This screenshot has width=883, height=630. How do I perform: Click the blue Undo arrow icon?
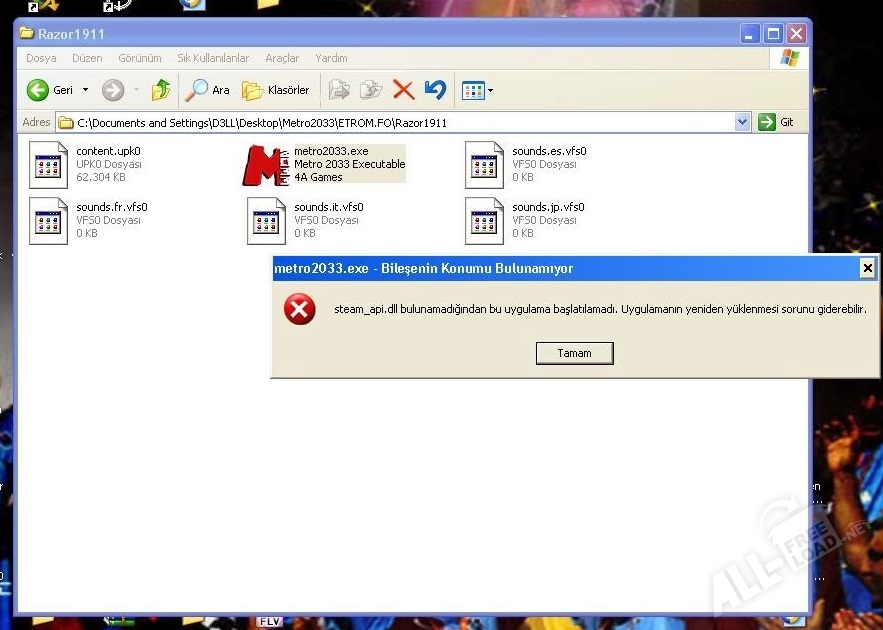click(x=435, y=90)
